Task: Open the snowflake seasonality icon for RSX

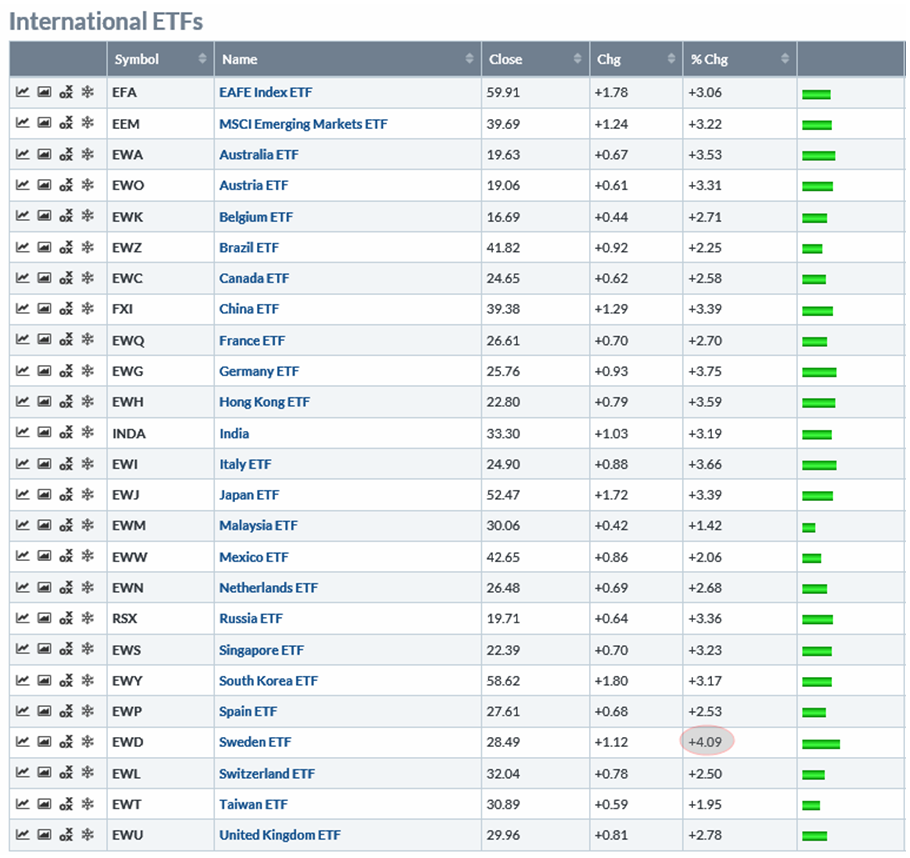Action: tap(87, 619)
